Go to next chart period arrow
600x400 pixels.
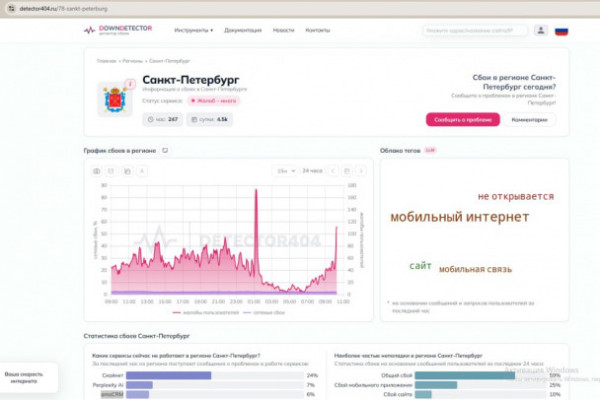pyautogui.click(x=360, y=171)
